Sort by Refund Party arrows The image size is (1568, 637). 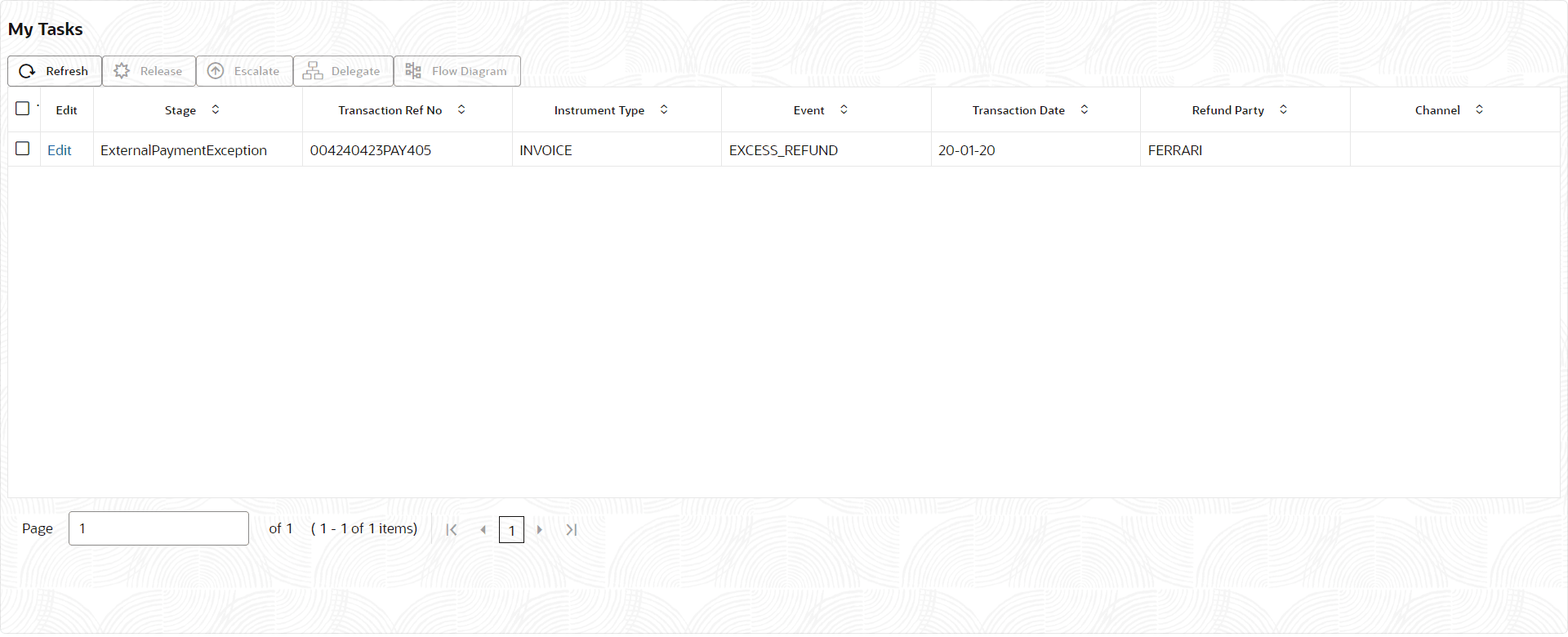[x=1284, y=109]
